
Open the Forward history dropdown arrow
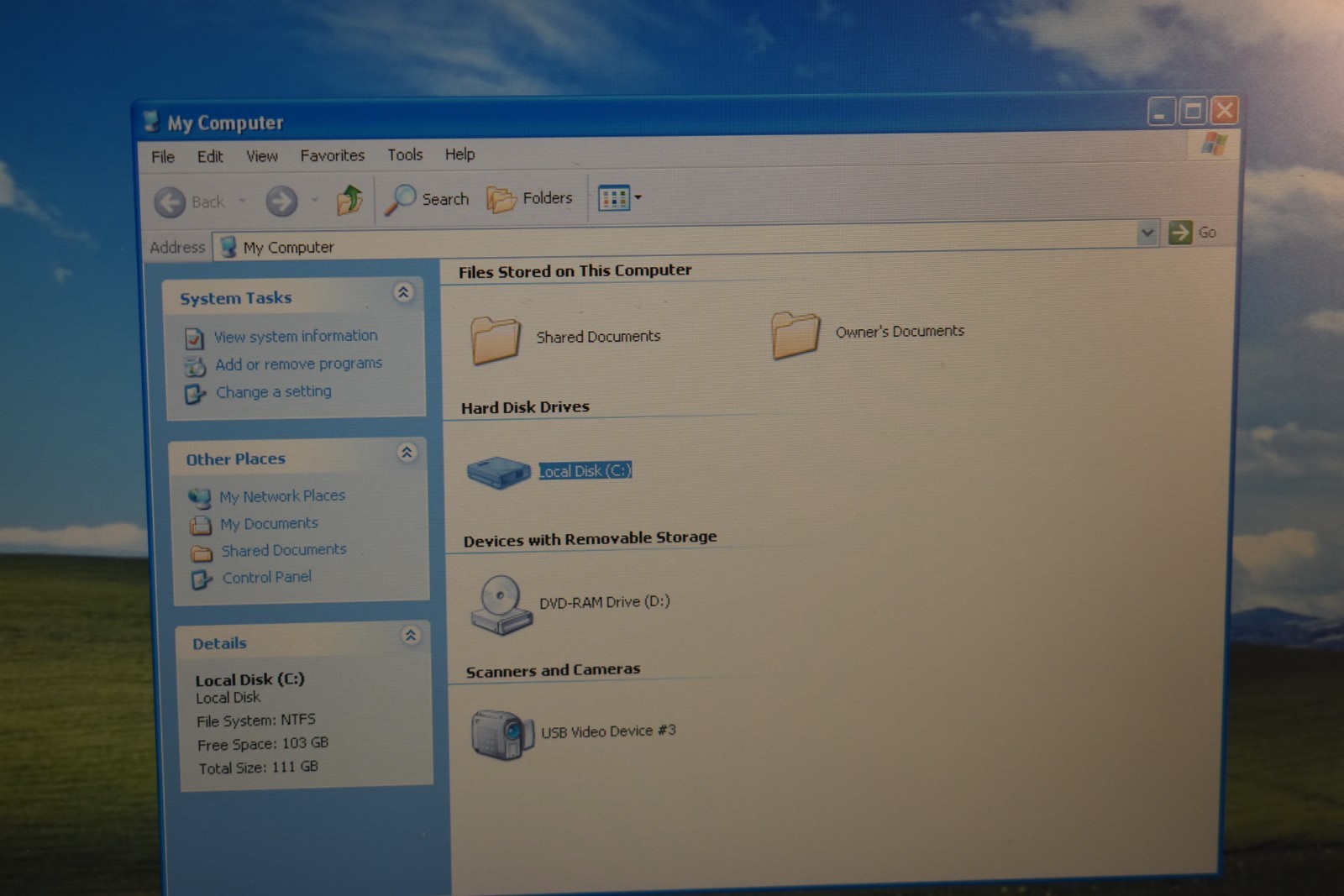[314, 200]
